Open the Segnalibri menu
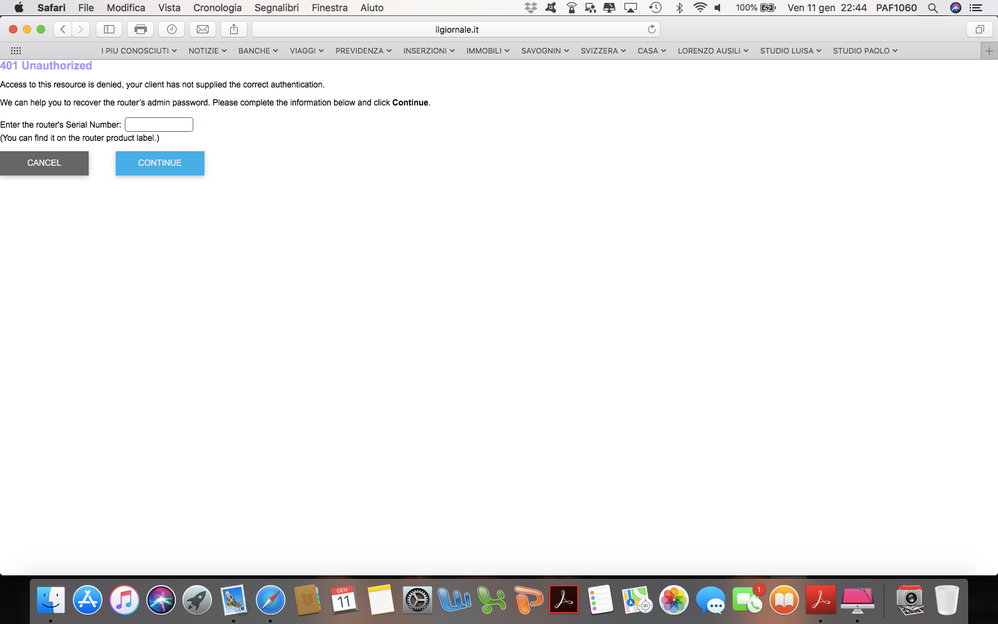The image size is (998, 624). click(x=276, y=8)
